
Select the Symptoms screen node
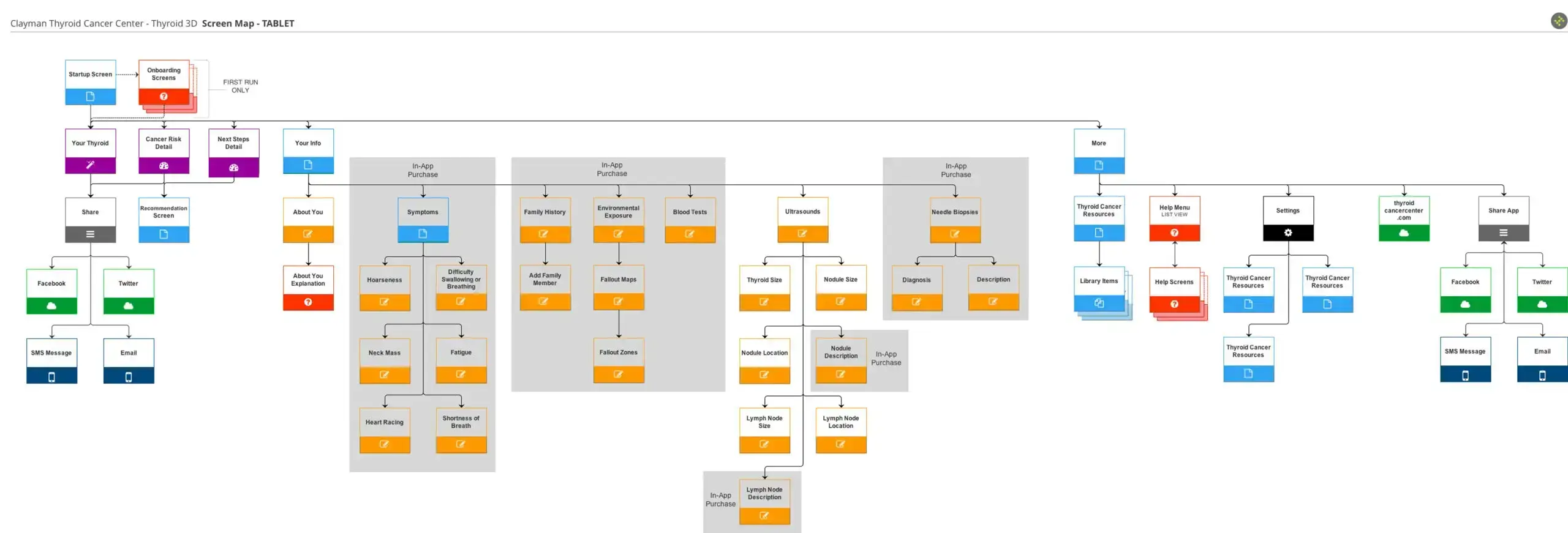423,212
